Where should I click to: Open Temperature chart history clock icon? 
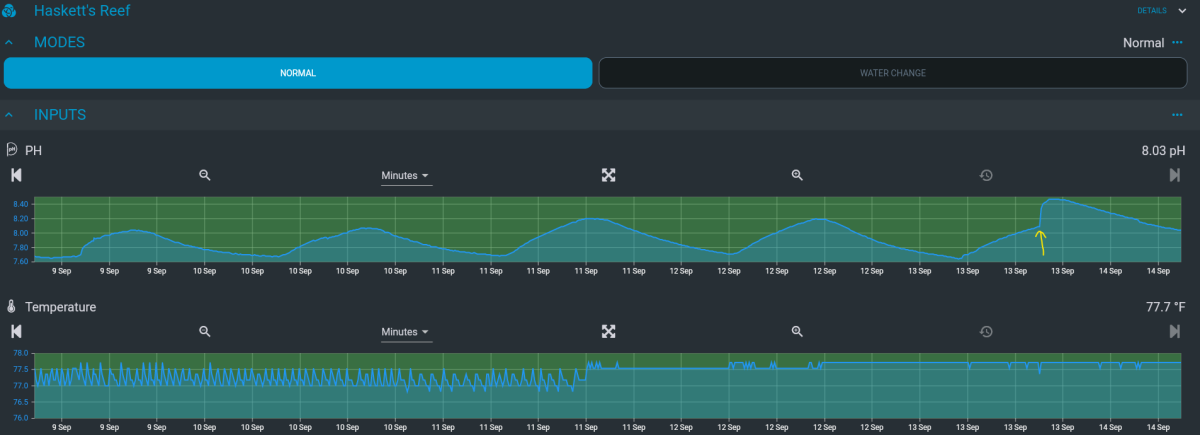point(986,331)
